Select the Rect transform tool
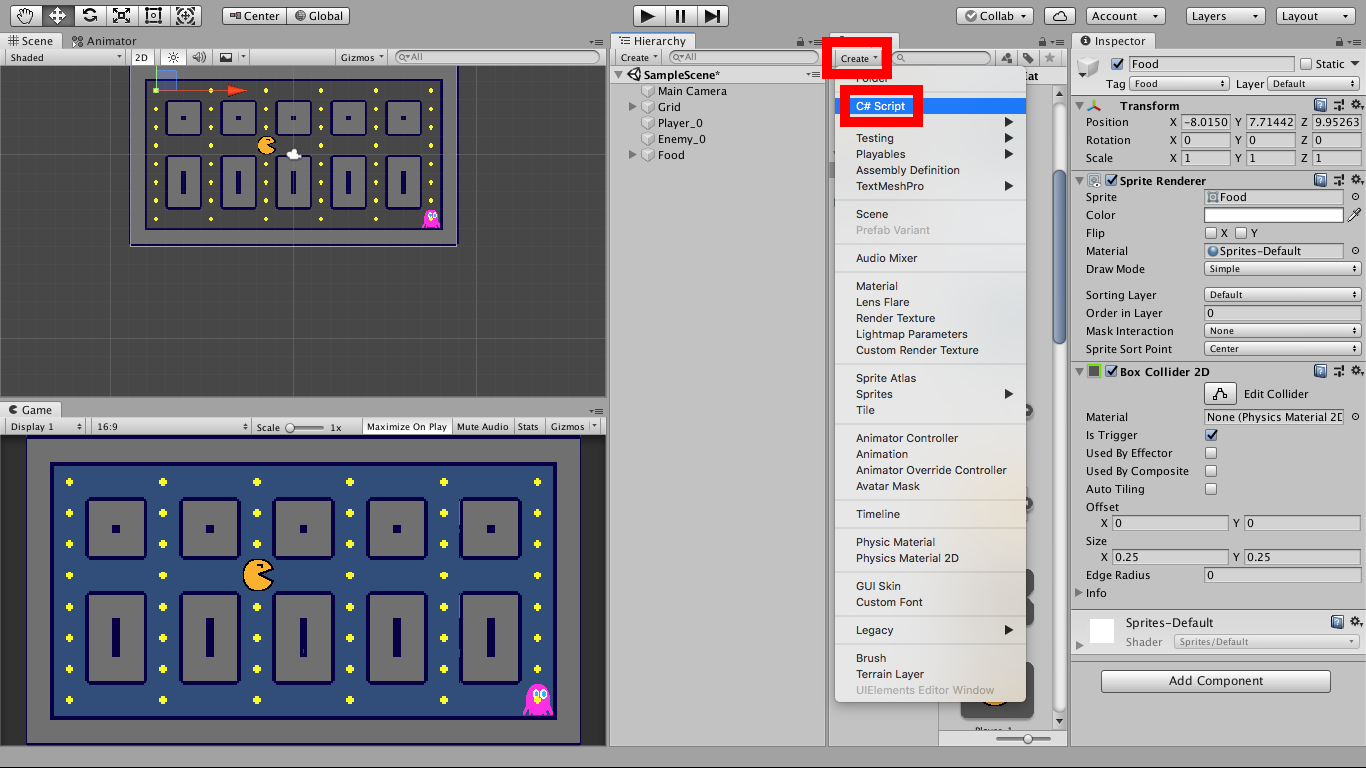Viewport: 1366px width, 768px height. pos(153,16)
